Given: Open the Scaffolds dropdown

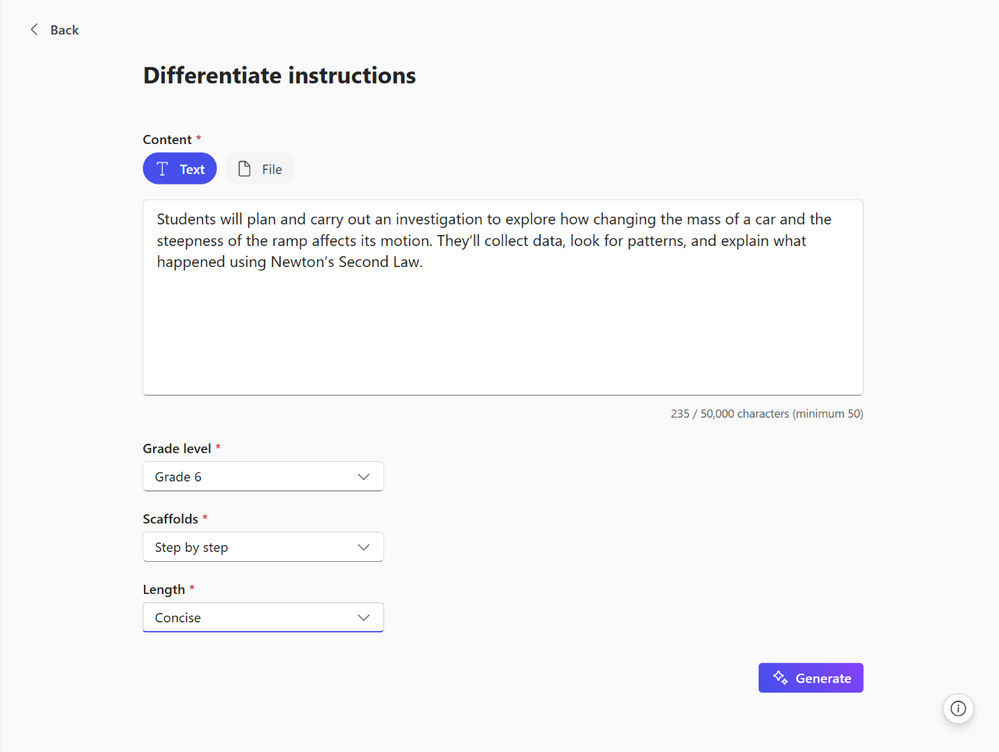Looking at the screenshot, I should click(262, 547).
